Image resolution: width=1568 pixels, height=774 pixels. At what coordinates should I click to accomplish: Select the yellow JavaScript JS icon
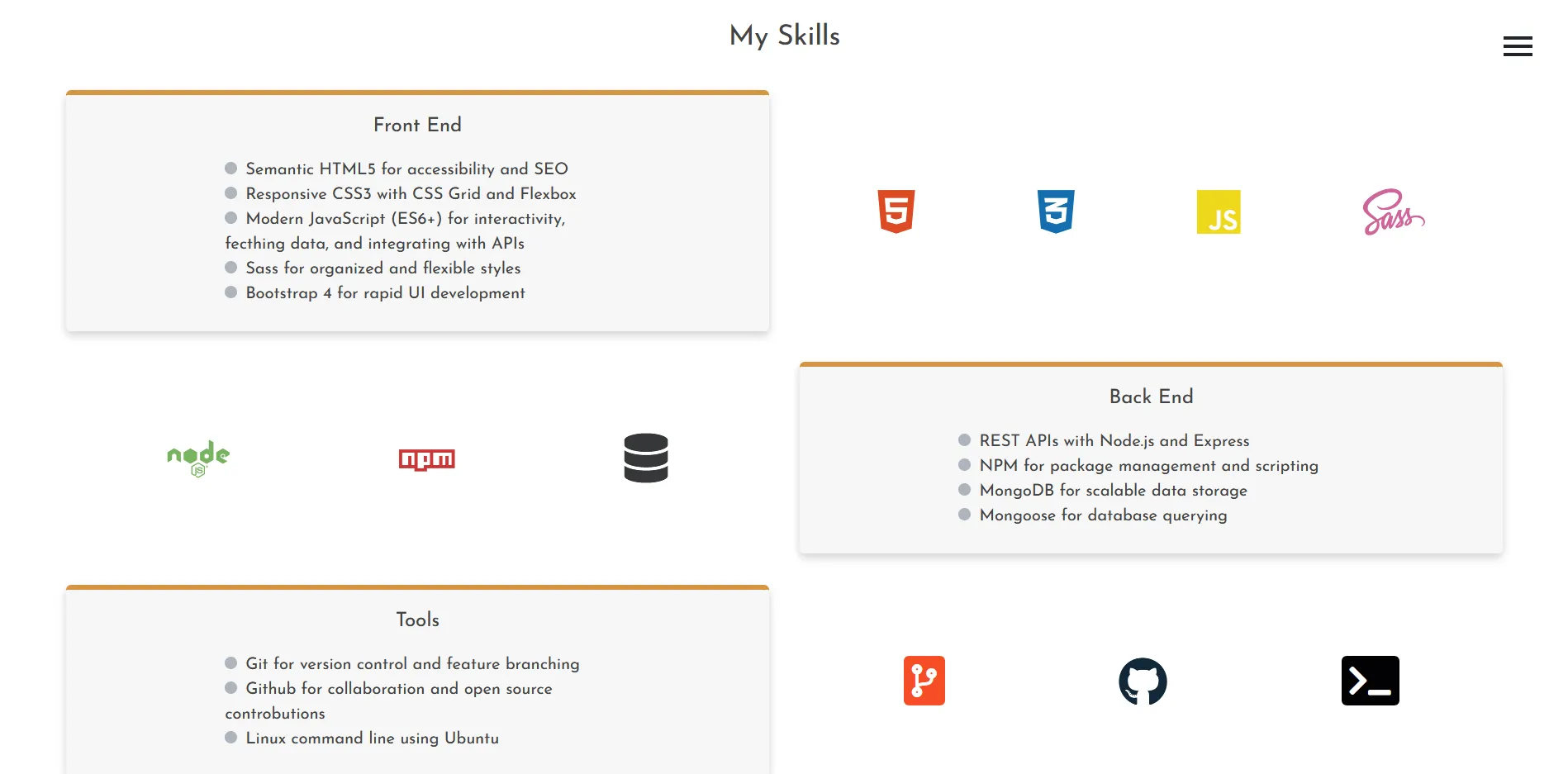click(x=1219, y=212)
